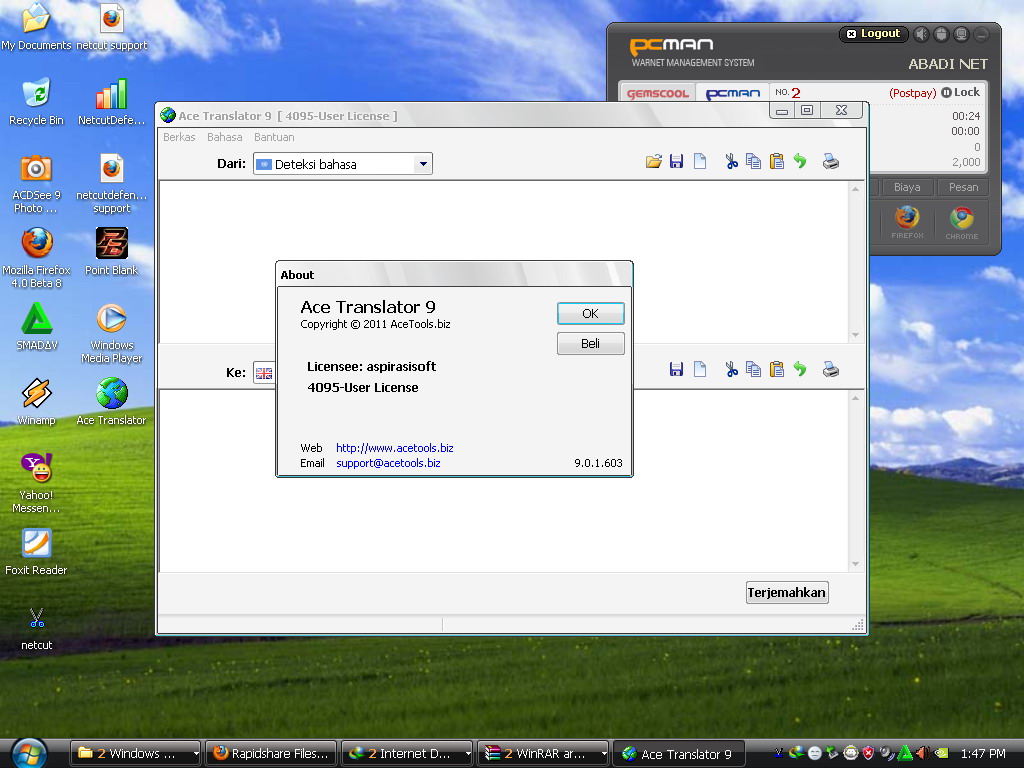The width and height of the screenshot is (1024, 768).
Task: Click the Pesan tab in PCMAN
Action: (x=963, y=187)
